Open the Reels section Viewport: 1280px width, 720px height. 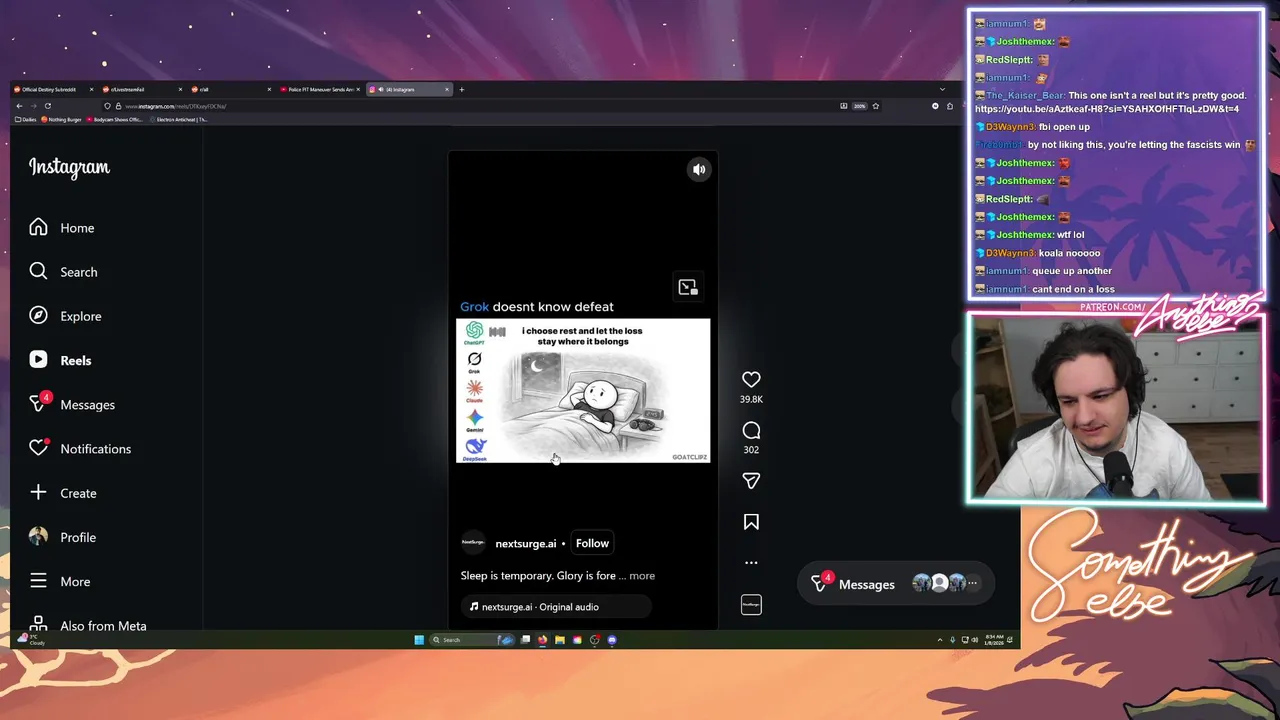click(x=60, y=360)
